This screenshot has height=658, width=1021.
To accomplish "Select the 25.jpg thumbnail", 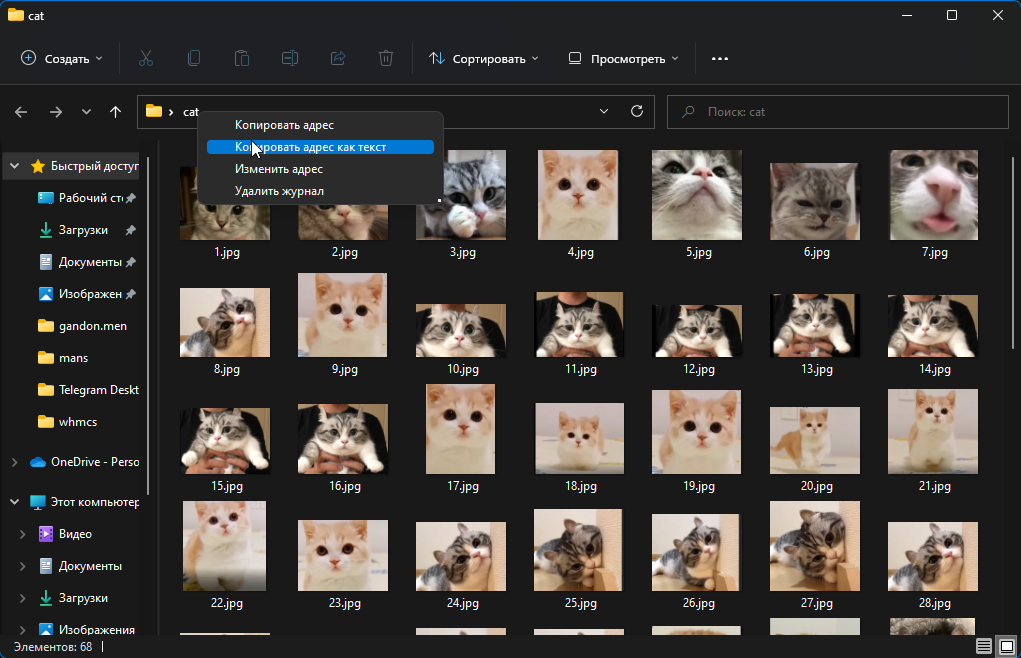I will [578, 550].
